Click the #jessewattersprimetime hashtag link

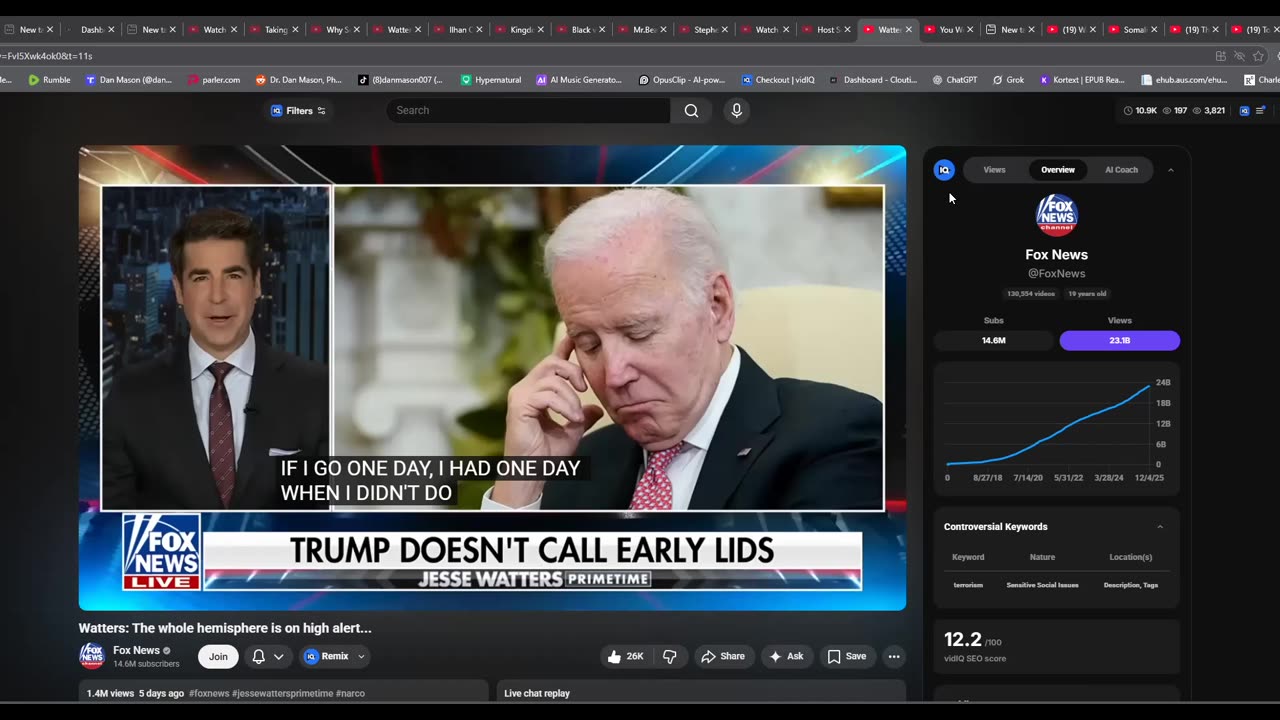click(x=282, y=693)
